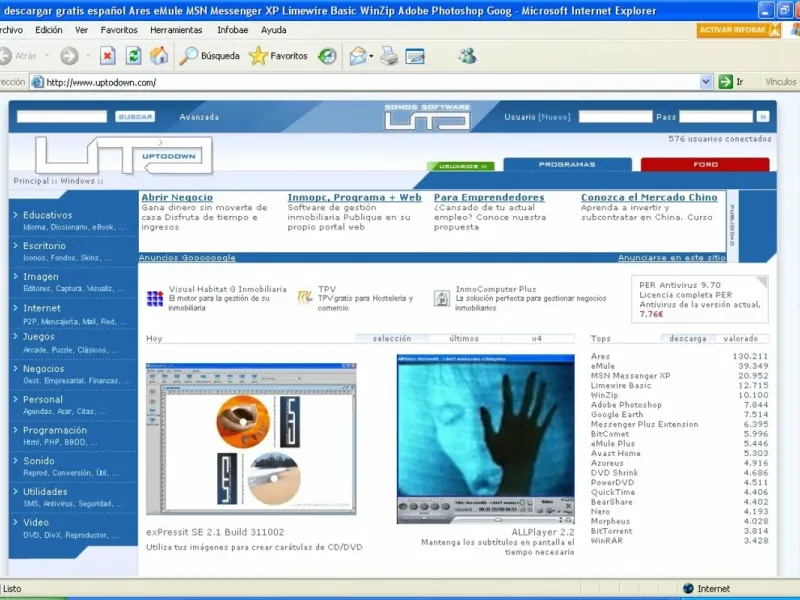This screenshot has width=800, height=600.
Task: Click the TPV program icon
Action: [x=305, y=297]
